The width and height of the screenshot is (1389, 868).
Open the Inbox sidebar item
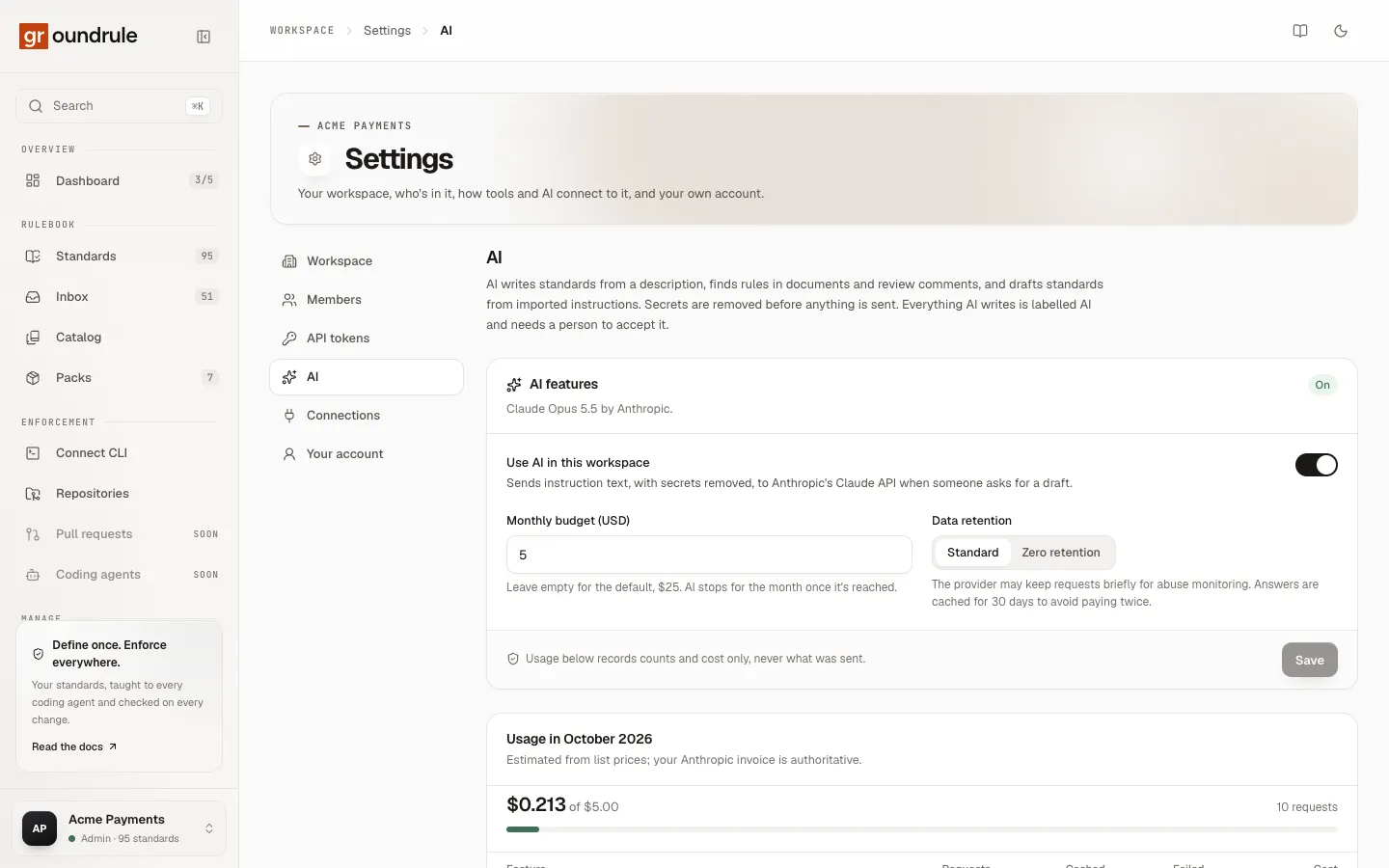(120, 296)
